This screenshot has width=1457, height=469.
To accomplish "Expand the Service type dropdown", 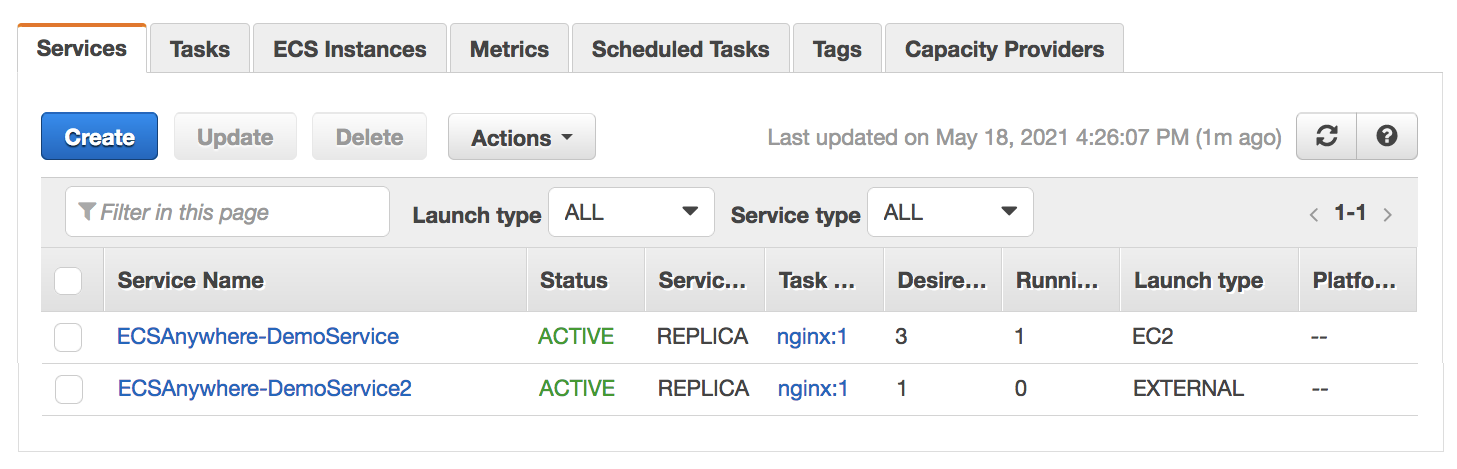I will click(x=949, y=212).
